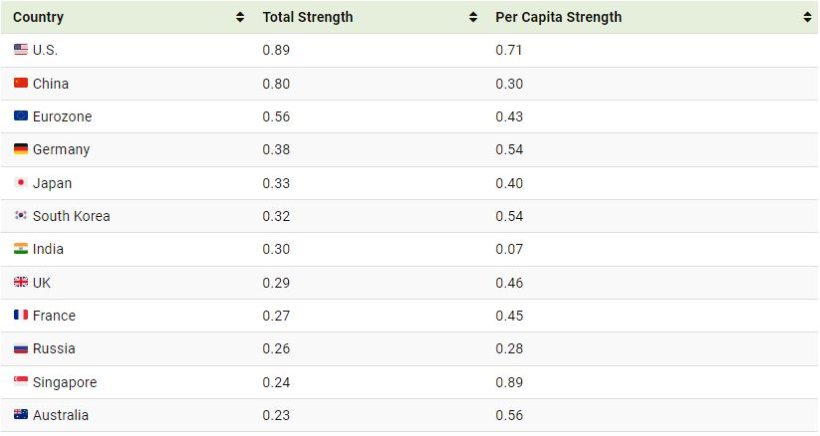The width and height of the screenshot is (820, 436).
Task: Click the U.S. flag icon
Action: pos(21,50)
